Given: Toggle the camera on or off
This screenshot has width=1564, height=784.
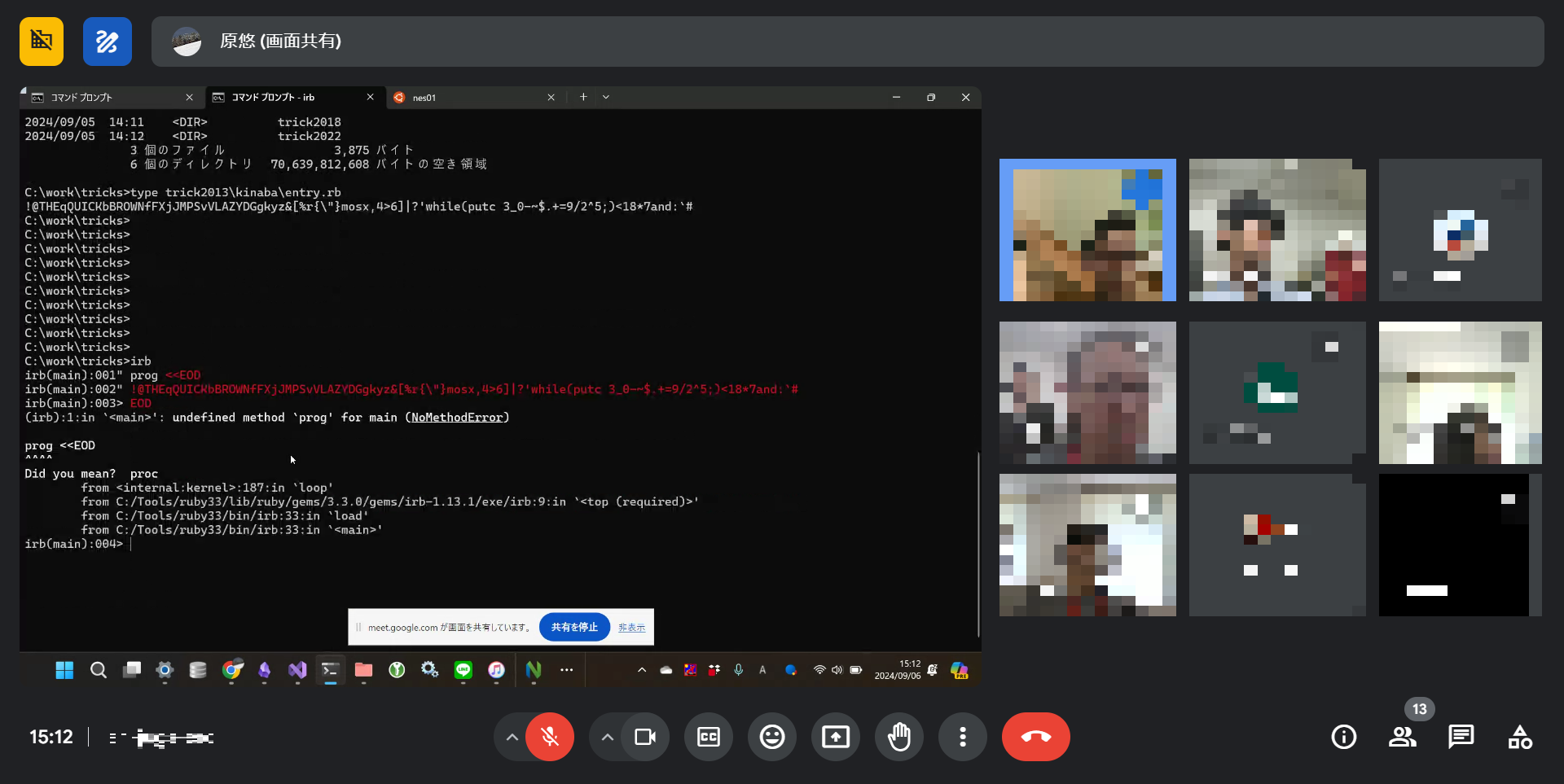Looking at the screenshot, I should coord(645,737).
